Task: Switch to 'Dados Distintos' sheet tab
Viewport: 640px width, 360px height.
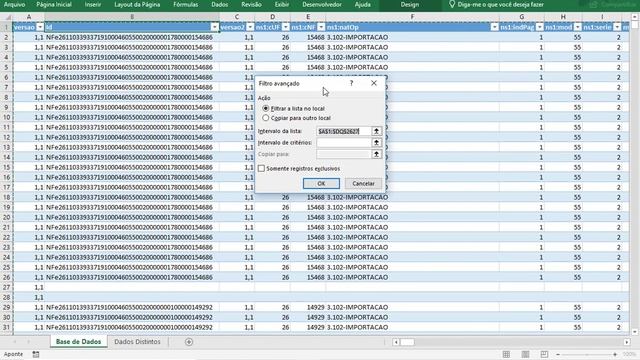Action: click(x=138, y=342)
